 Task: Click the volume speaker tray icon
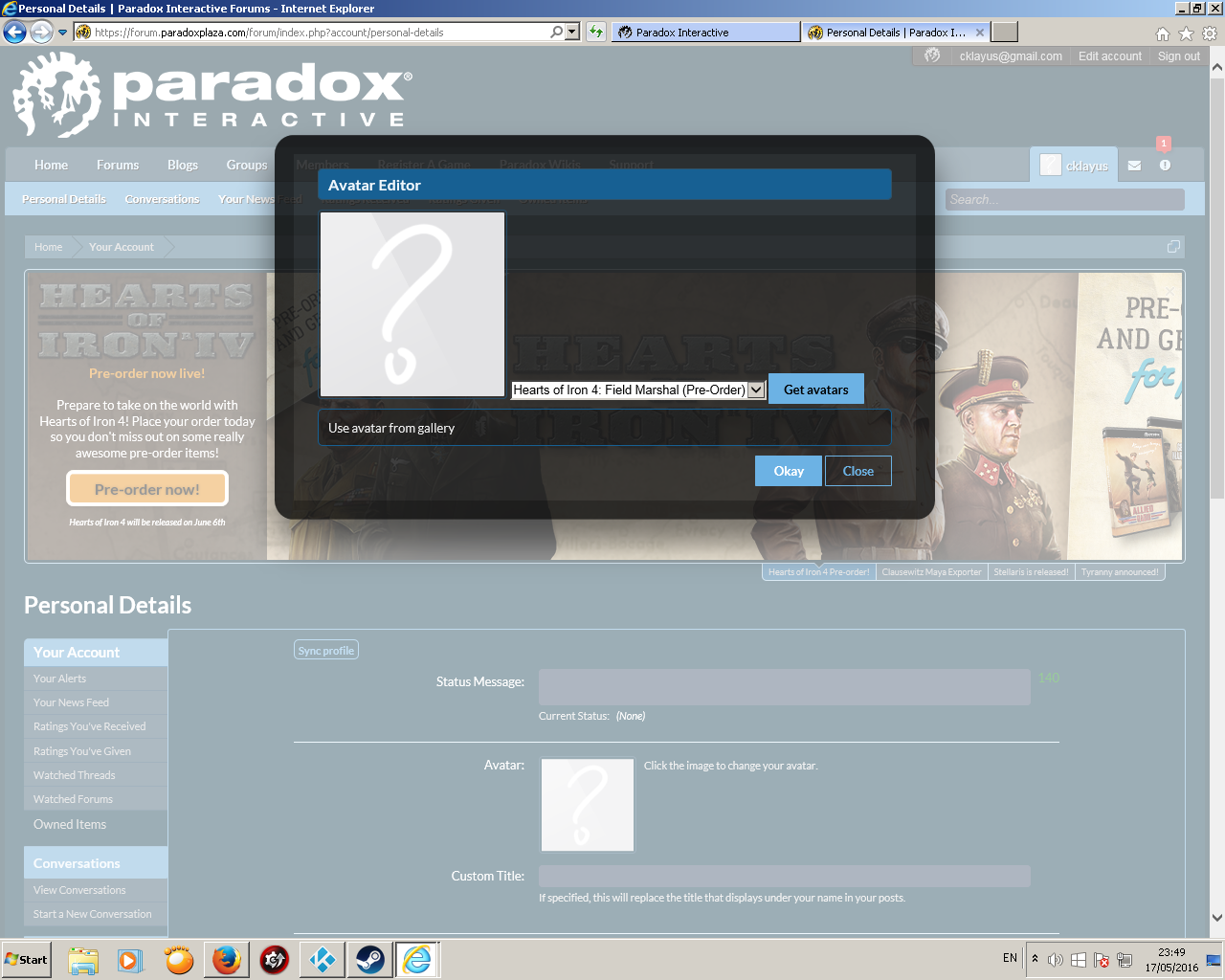pos(1055,960)
